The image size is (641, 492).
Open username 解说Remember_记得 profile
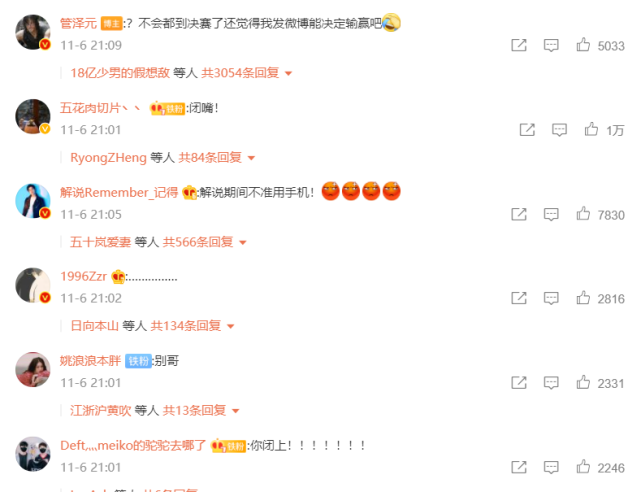(119, 192)
